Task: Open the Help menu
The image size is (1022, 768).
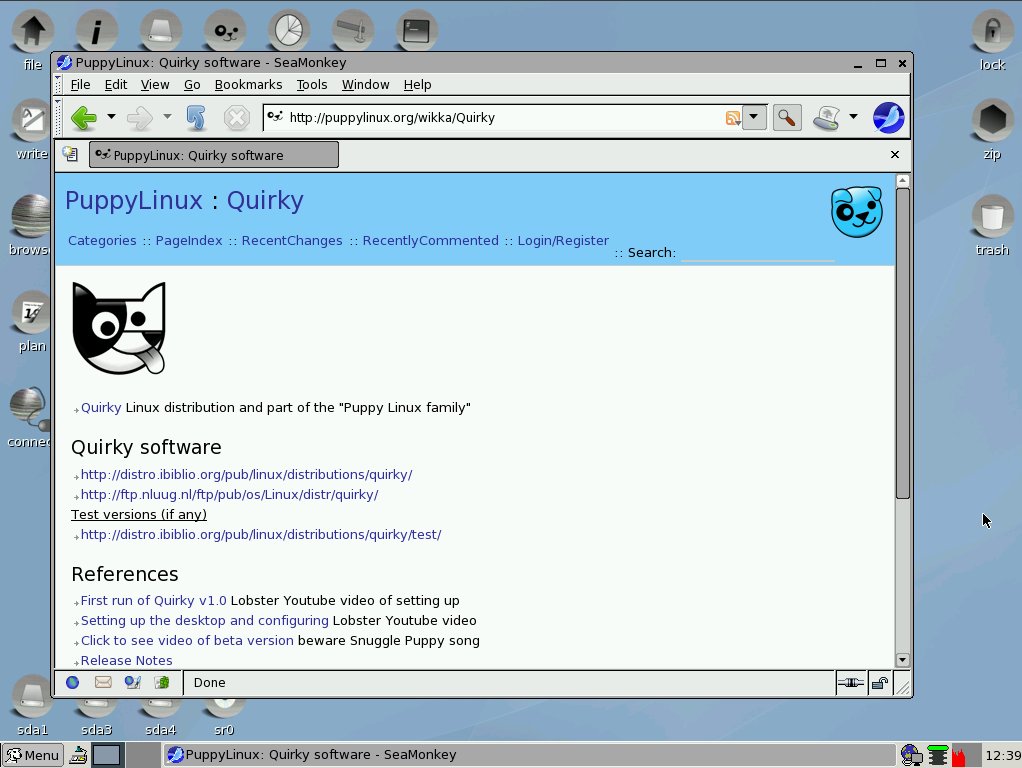Action: [417, 85]
